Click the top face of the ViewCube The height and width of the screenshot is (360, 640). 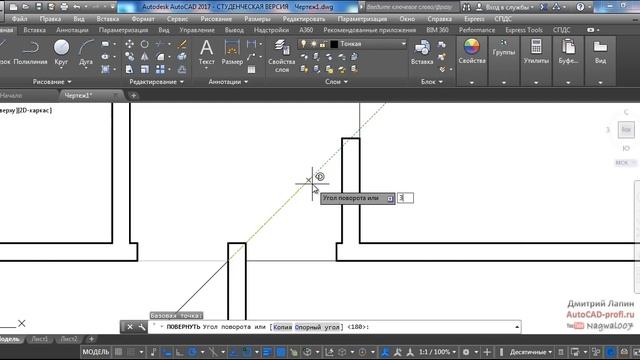[626, 130]
